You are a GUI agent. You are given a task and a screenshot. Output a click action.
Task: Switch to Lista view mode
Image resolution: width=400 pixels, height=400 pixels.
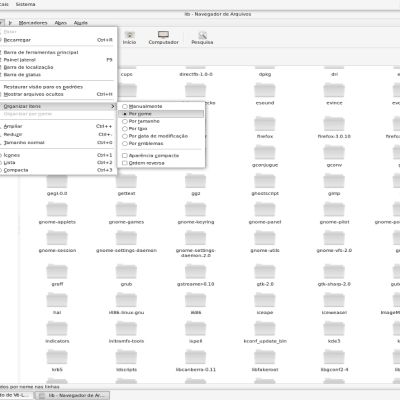coord(57,163)
